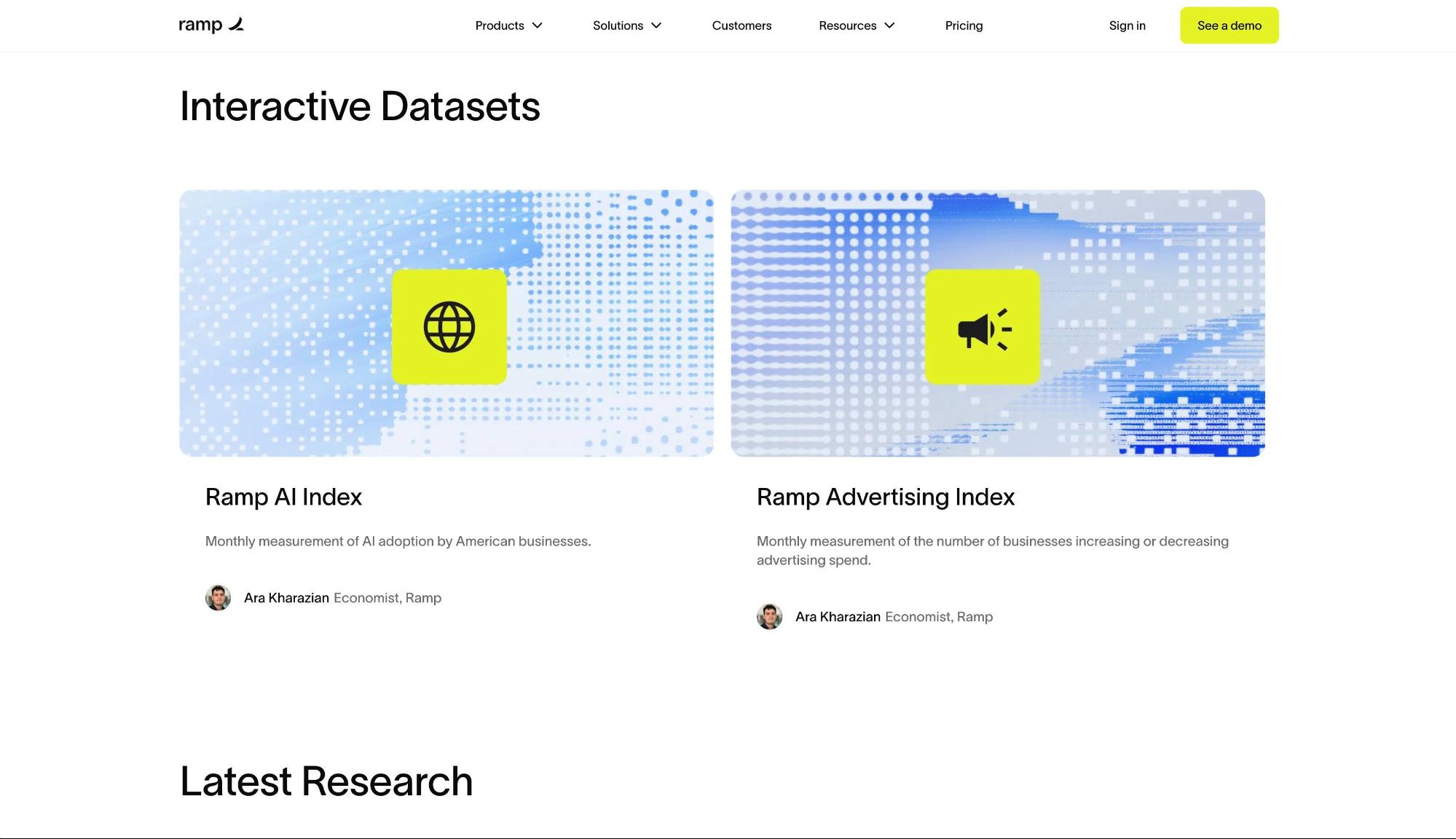Click Ara Kharazian avatar under AI Index
The image size is (1456, 839).
coord(218,598)
